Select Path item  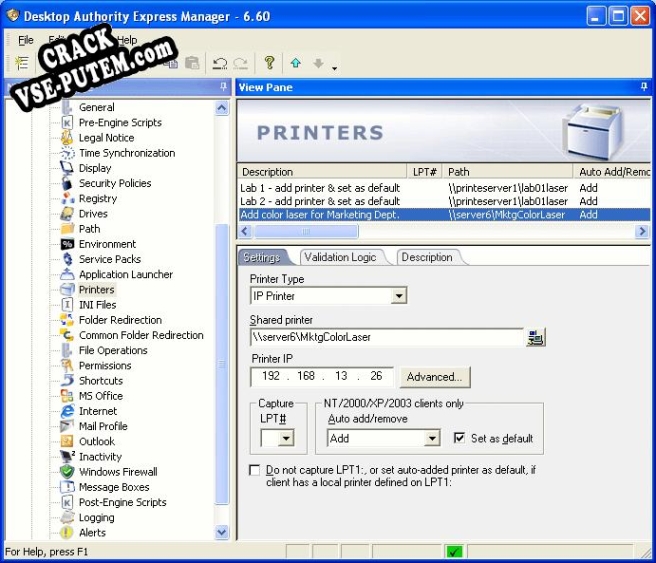[x=90, y=229]
